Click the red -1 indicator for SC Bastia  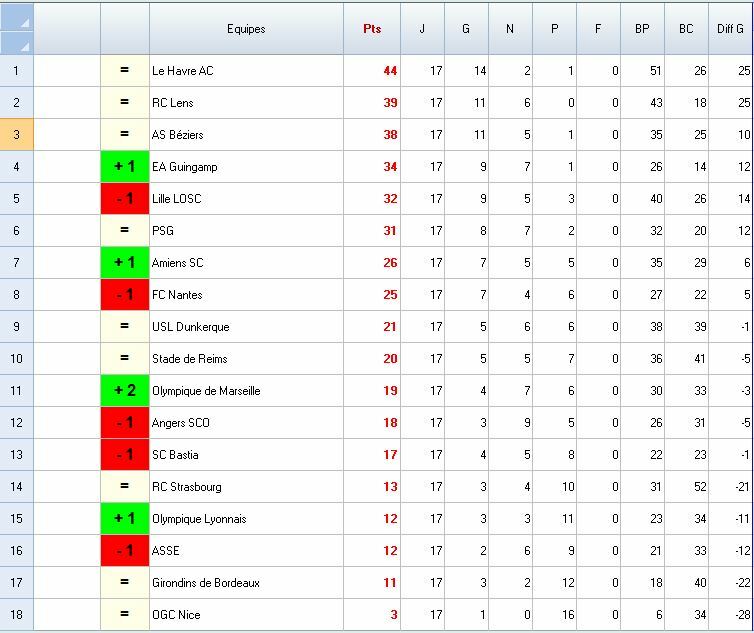click(125, 455)
